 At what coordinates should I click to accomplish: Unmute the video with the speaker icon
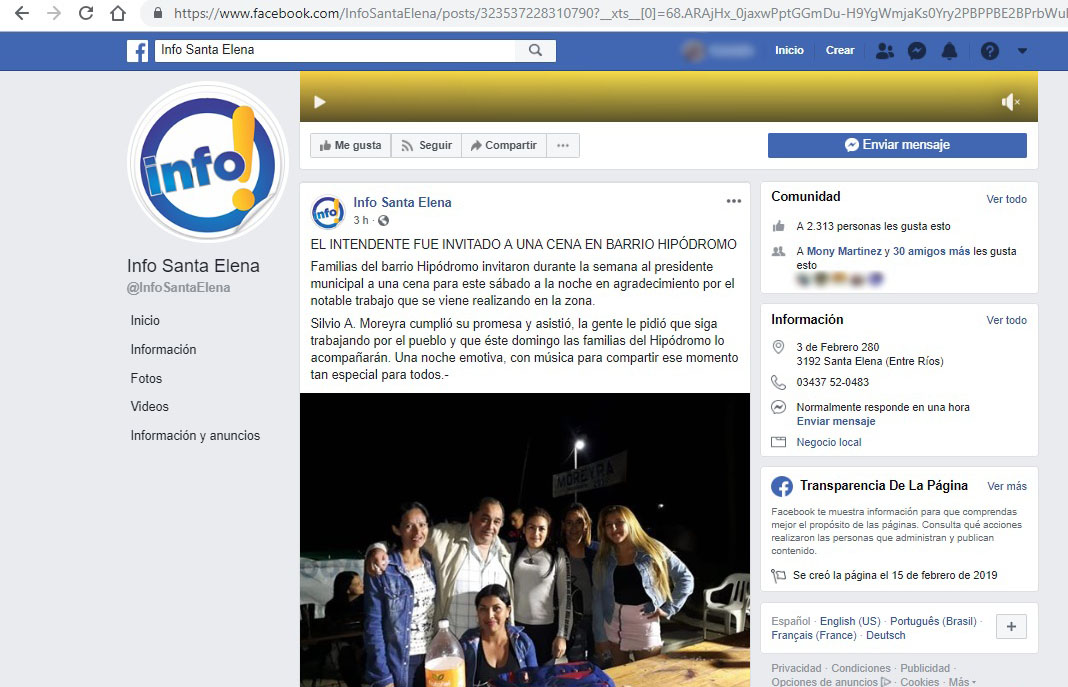(x=1008, y=101)
